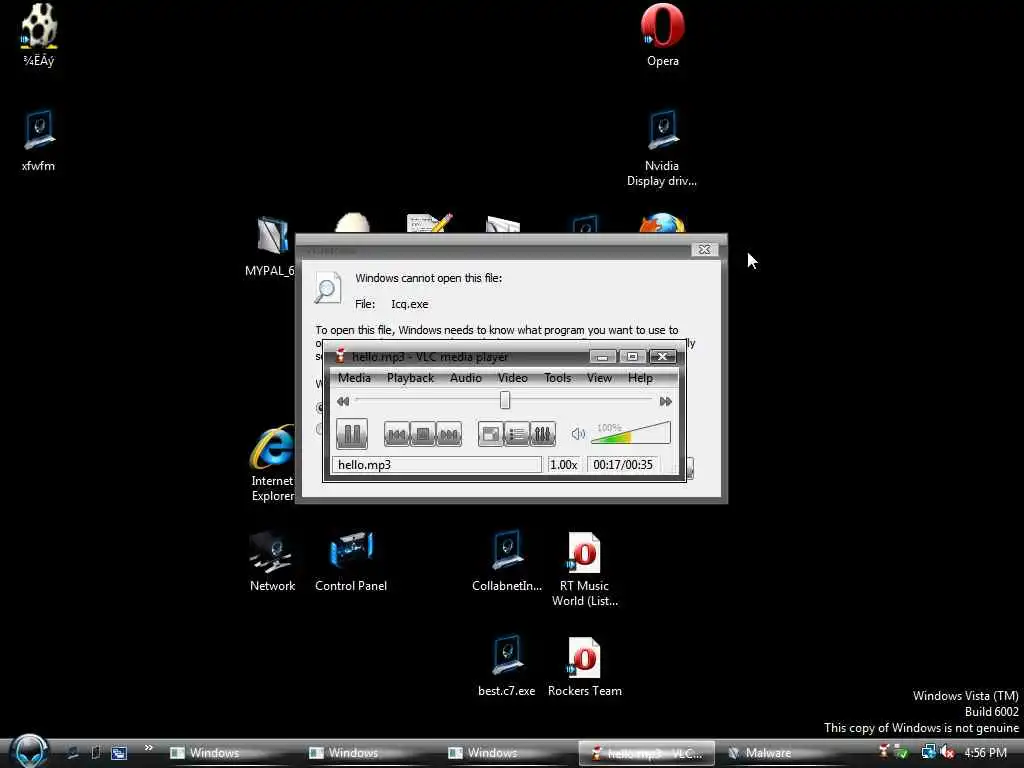Select the ¾ËÁý desktop icon at top-left
This screenshot has height=768, width=1024.
pyautogui.click(x=39, y=36)
